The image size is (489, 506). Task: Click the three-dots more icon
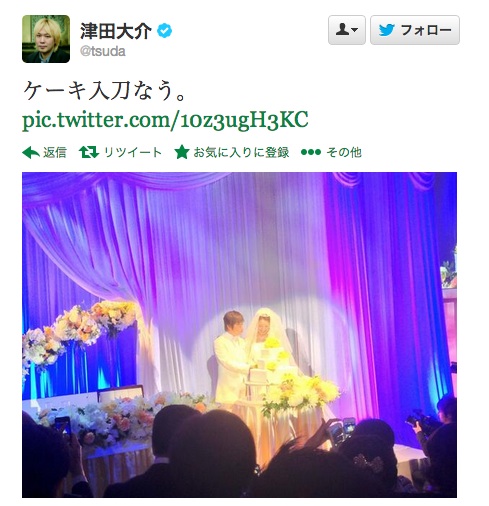(310, 152)
